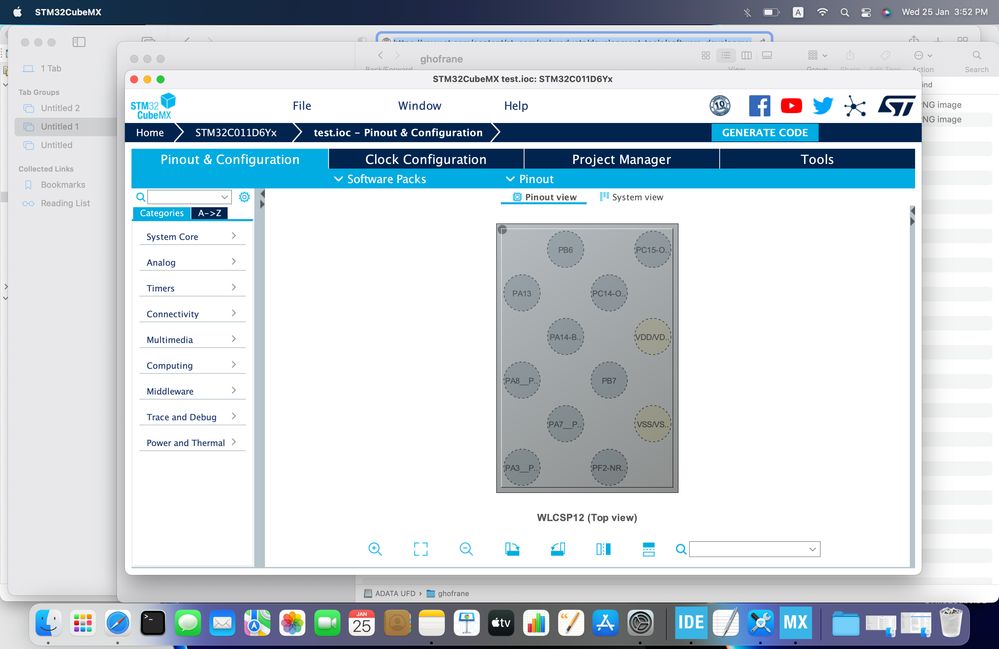Open Terminal from the dock
The image size is (999, 649).
[153, 623]
